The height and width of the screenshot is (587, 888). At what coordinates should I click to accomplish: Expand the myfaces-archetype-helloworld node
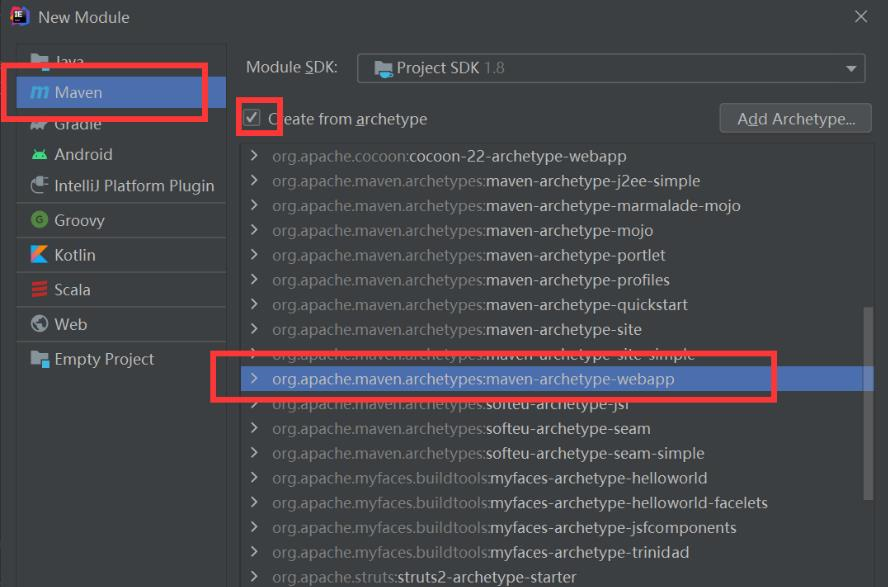254,478
